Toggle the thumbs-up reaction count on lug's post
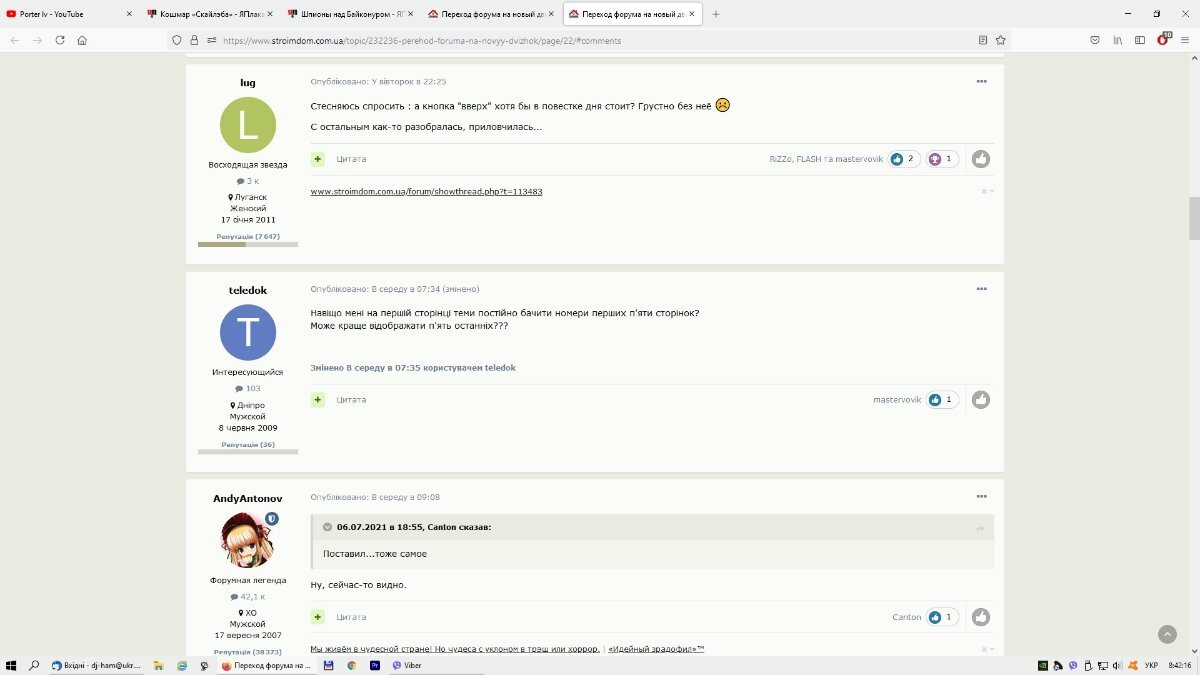 coord(904,159)
